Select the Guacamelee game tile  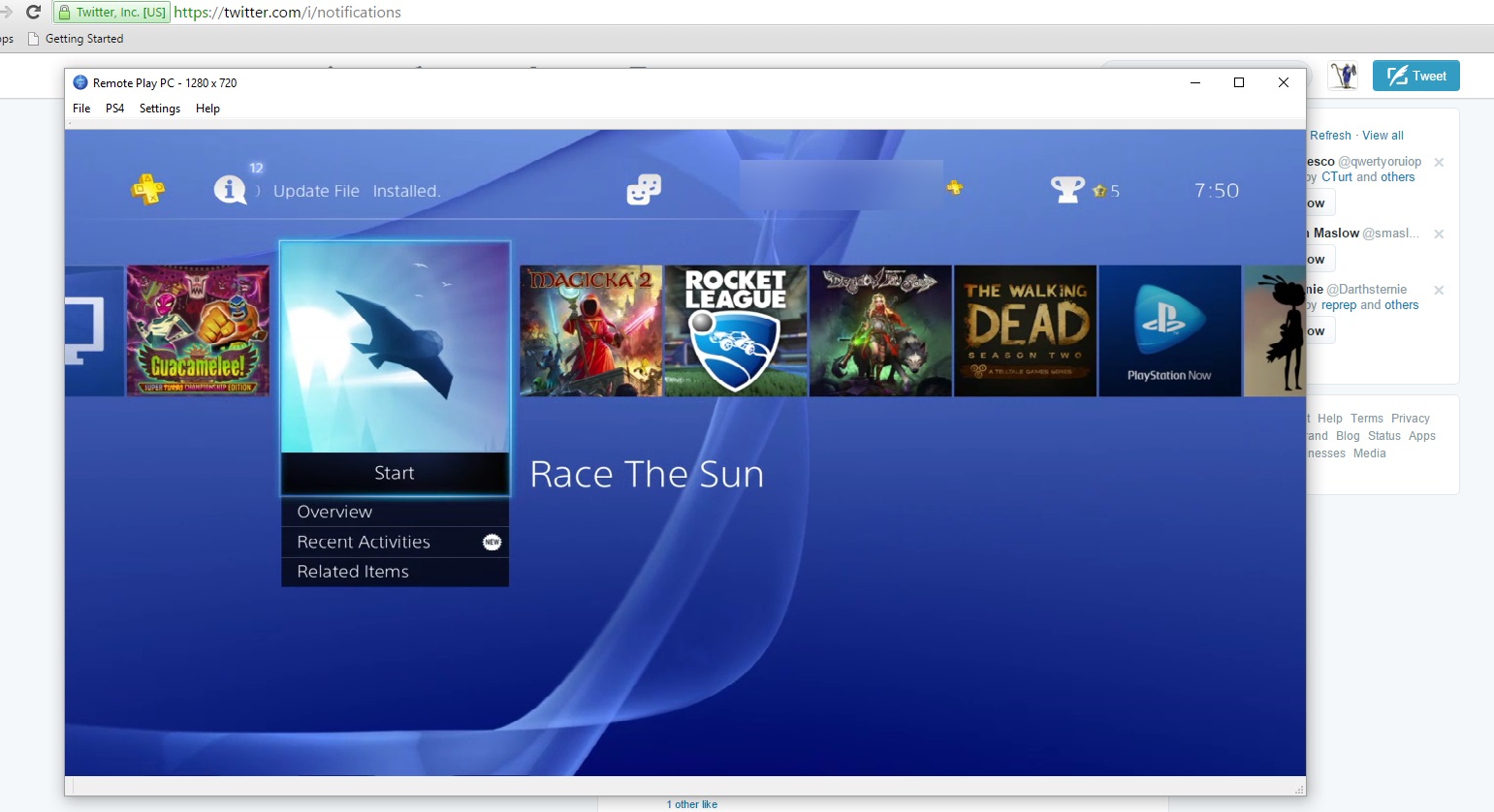[x=198, y=329]
